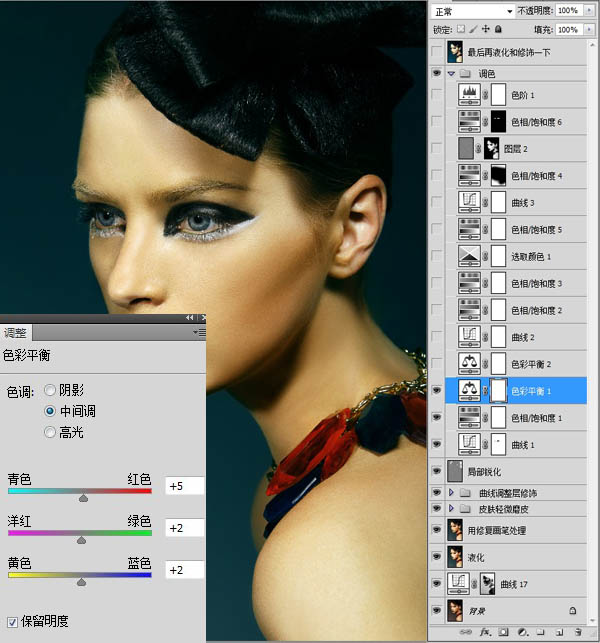Lock transparent pixels icon
Viewport: 600px width, 643px height.
(461, 29)
